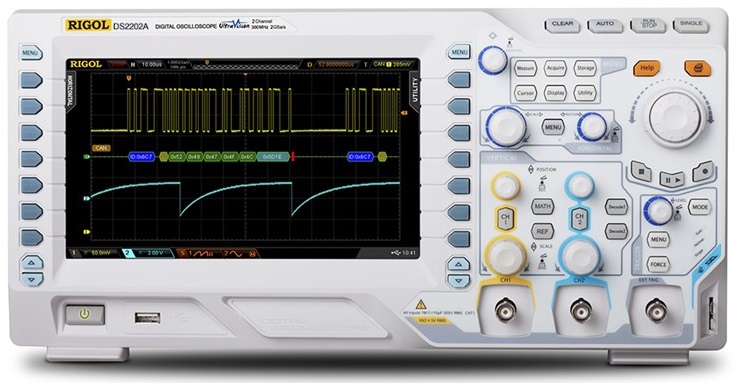736x383 pixels.
Task: Open the Utility menu button
Action: click(x=585, y=93)
